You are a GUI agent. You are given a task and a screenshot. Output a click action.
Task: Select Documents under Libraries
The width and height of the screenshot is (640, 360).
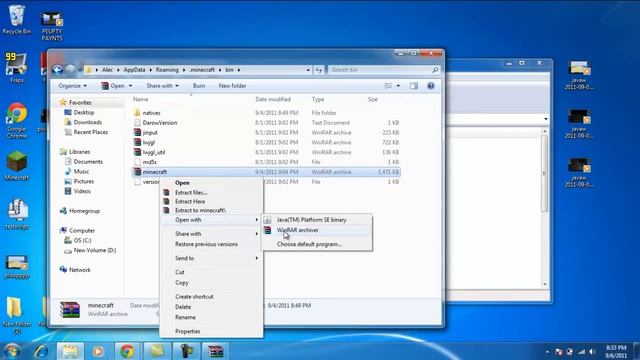point(88,162)
